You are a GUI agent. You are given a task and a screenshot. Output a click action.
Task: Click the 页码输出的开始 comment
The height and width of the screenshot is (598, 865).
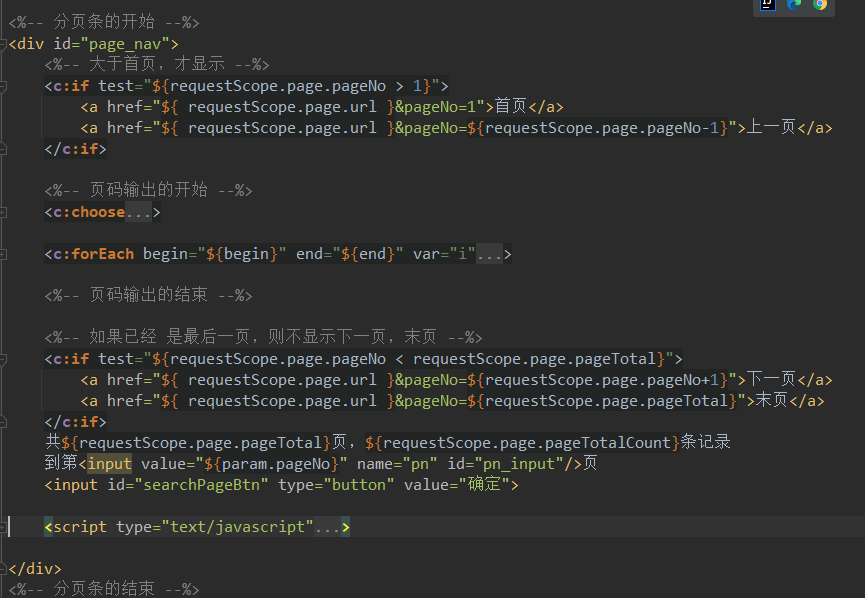coord(148,190)
